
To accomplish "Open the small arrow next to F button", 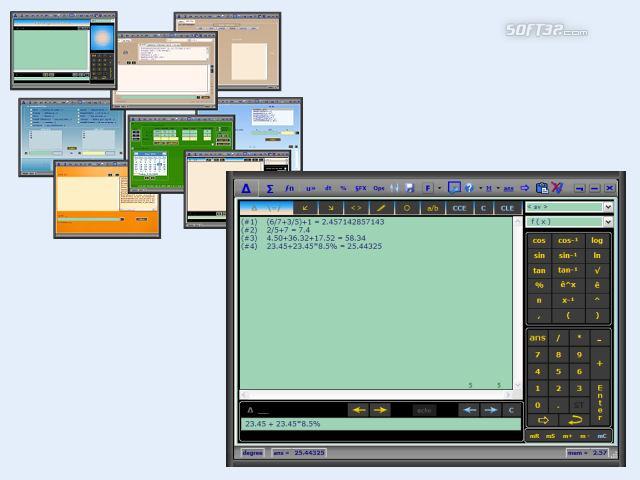I will coord(439,188).
